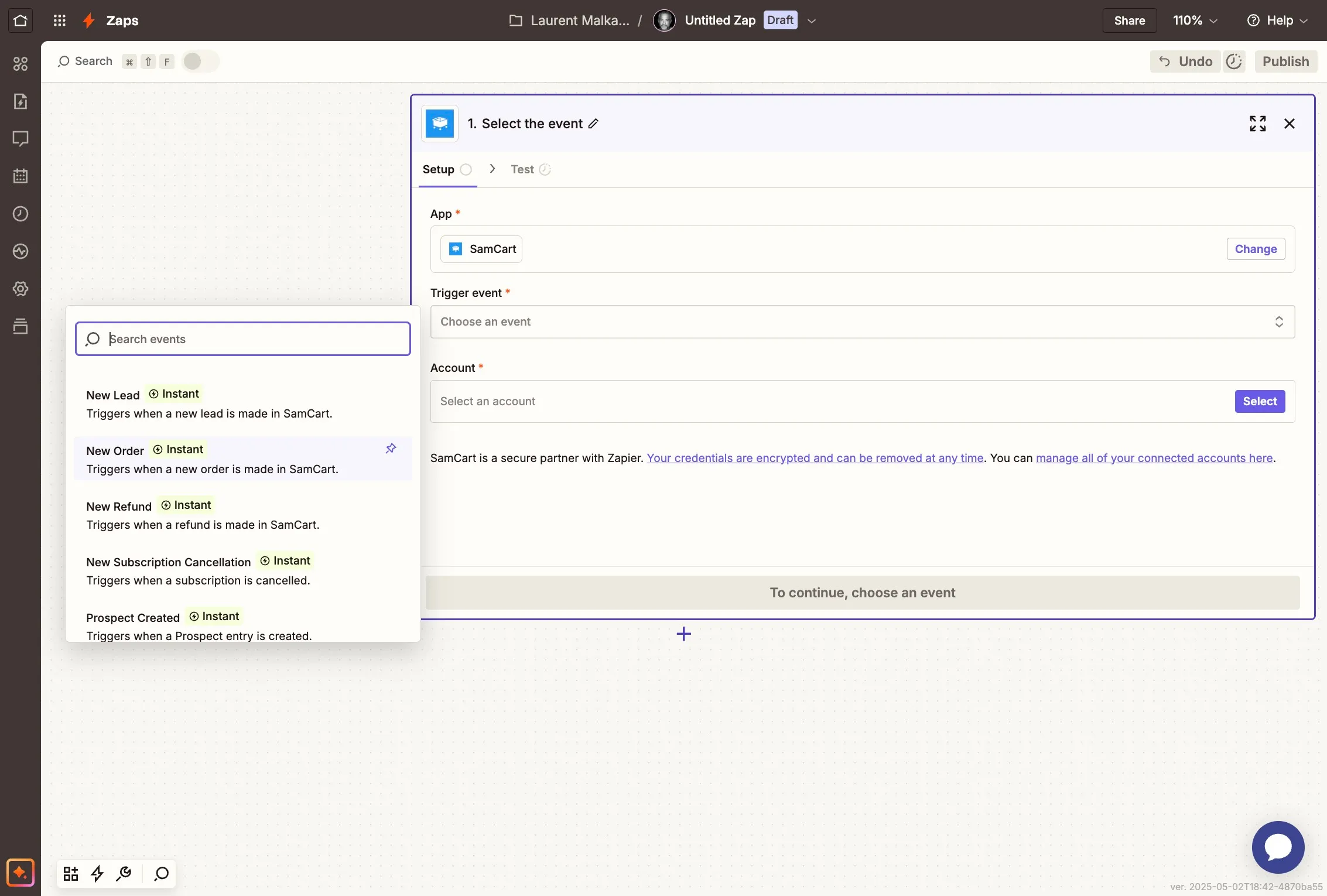Click the Publish button
This screenshot has height=896, width=1327.
(1285, 61)
